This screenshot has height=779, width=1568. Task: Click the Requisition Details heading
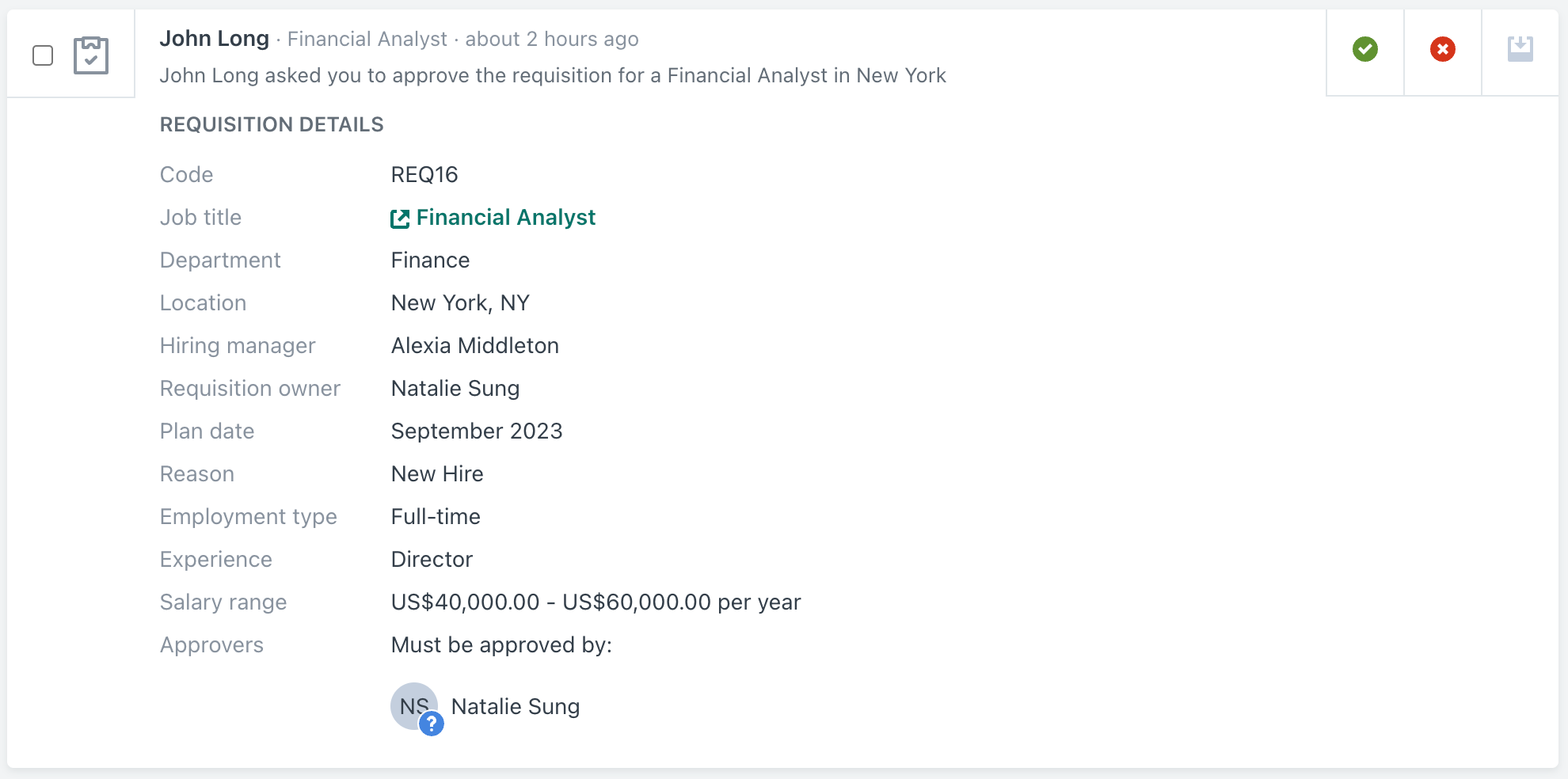(x=271, y=124)
